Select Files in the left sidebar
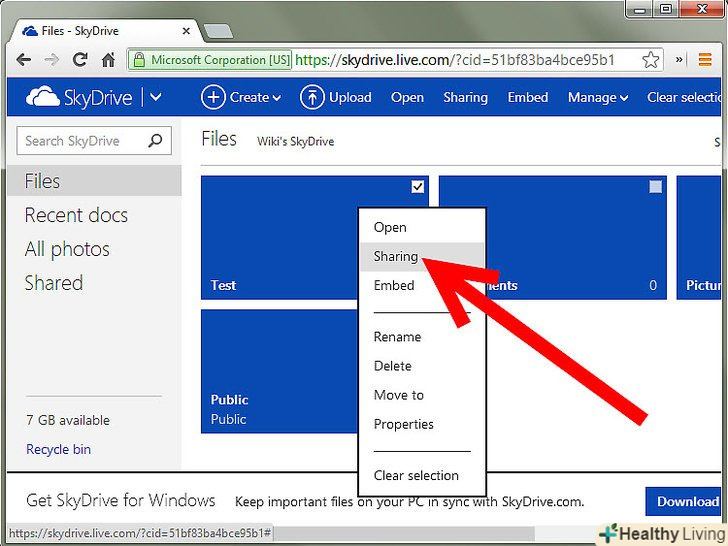Viewport: 728px width, 546px height. (94, 181)
